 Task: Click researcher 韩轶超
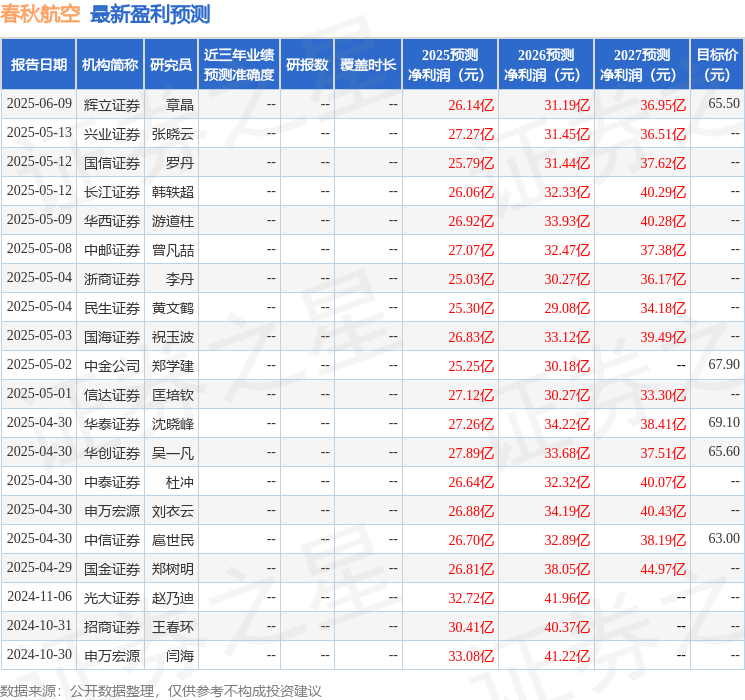[x=173, y=192]
